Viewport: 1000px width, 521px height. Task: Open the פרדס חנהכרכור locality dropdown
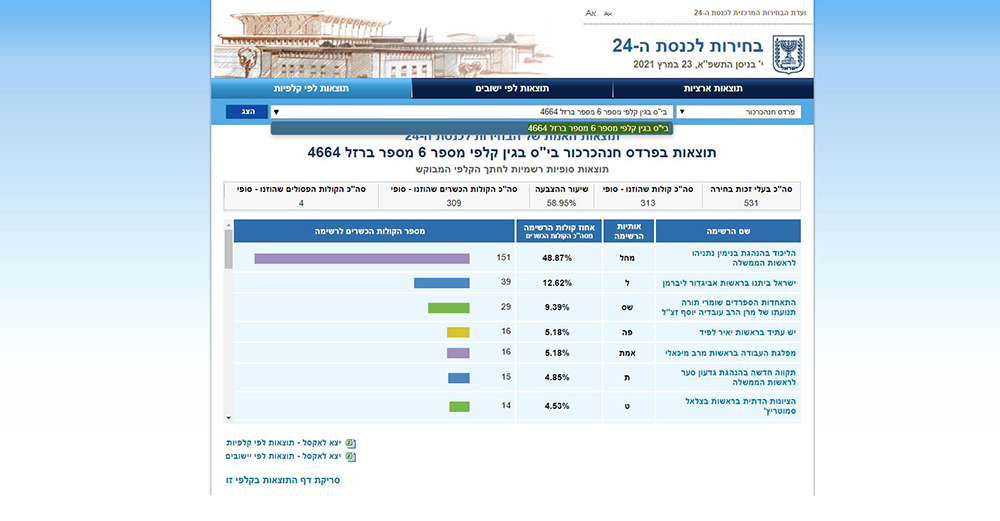click(739, 112)
